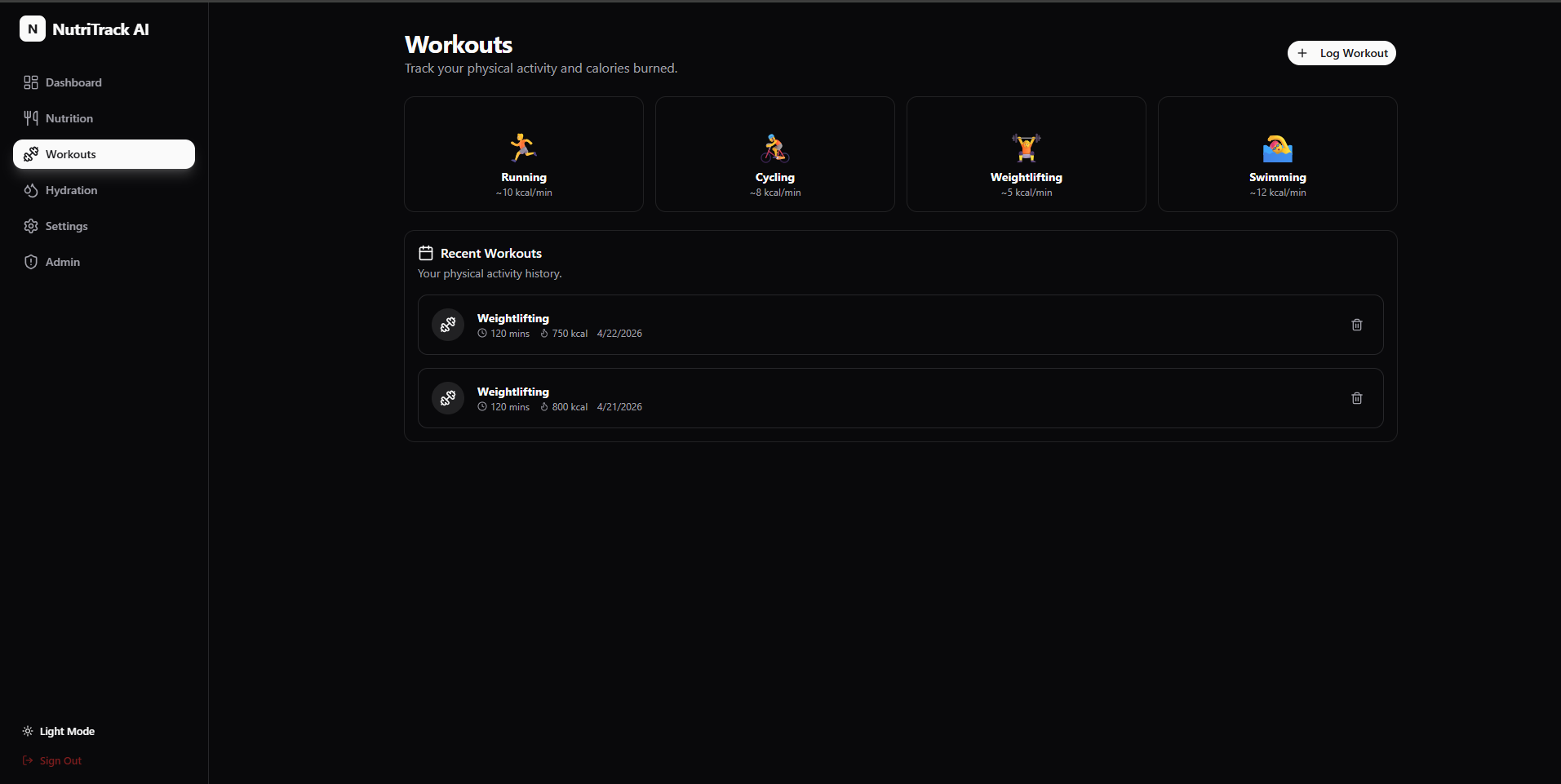This screenshot has height=784, width=1561.
Task: Choose the Cycling activity card
Action: (x=775, y=154)
